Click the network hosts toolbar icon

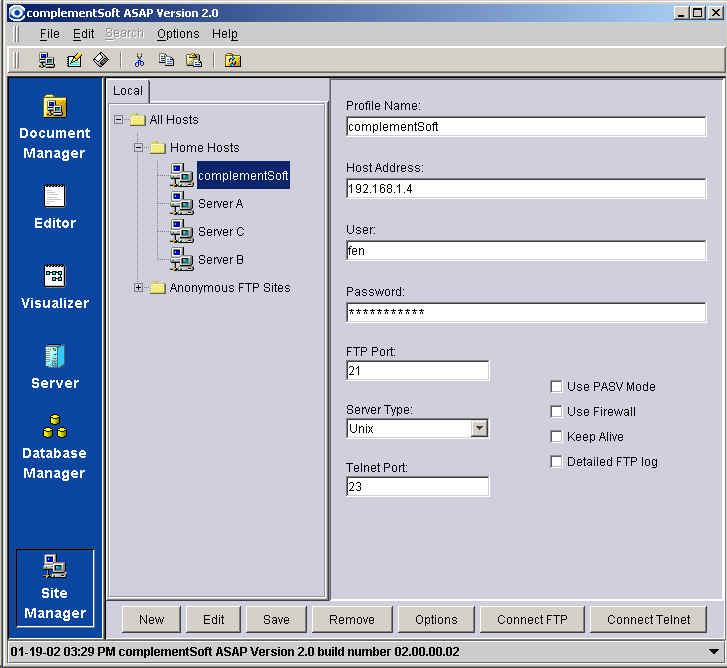(46, 60)
